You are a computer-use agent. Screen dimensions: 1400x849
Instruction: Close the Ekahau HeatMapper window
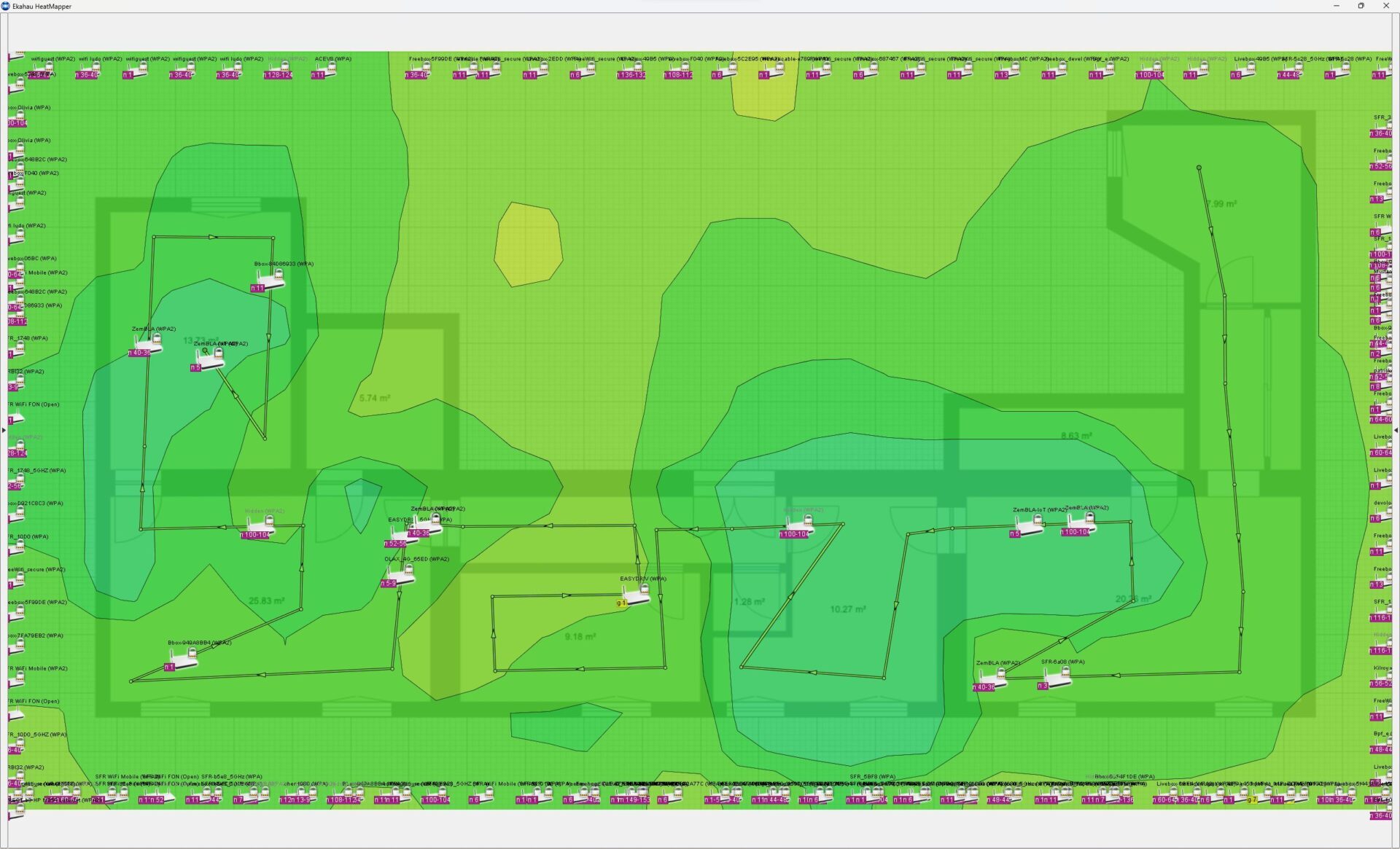coord(1386,6)
